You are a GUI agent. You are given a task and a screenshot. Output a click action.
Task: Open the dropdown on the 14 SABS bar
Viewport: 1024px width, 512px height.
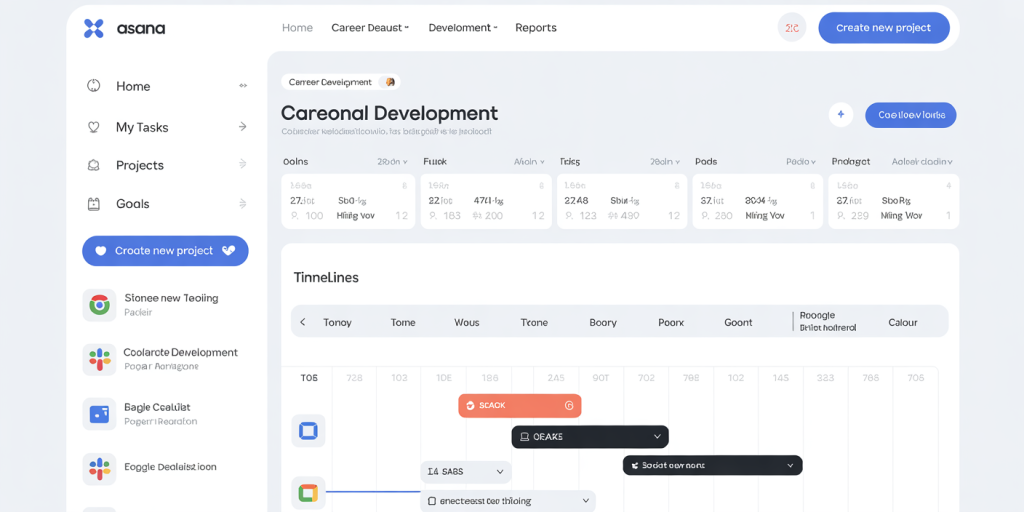click(499, 471)
